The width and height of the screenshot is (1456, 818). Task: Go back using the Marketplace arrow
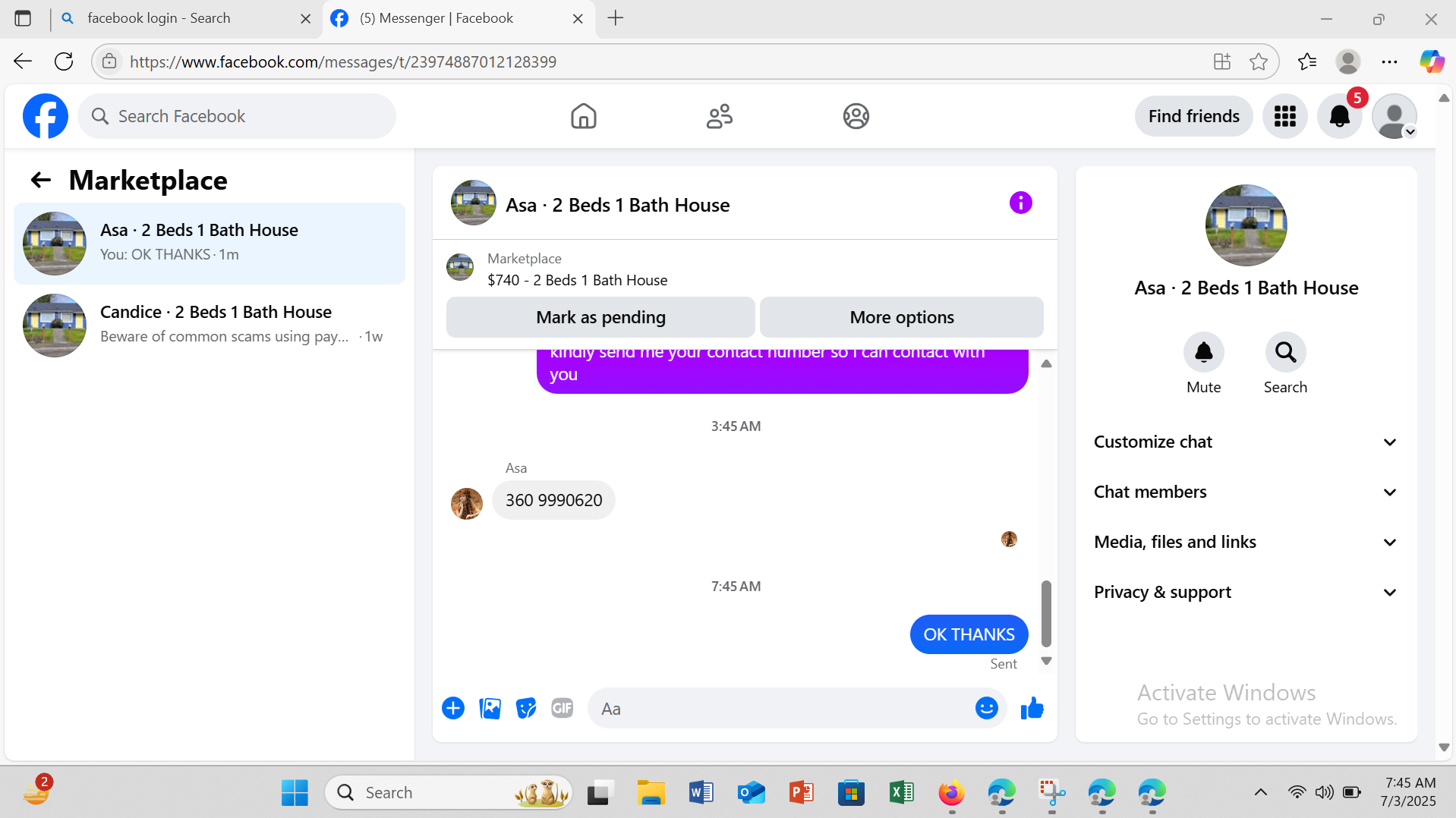click(x=40, y=180)
